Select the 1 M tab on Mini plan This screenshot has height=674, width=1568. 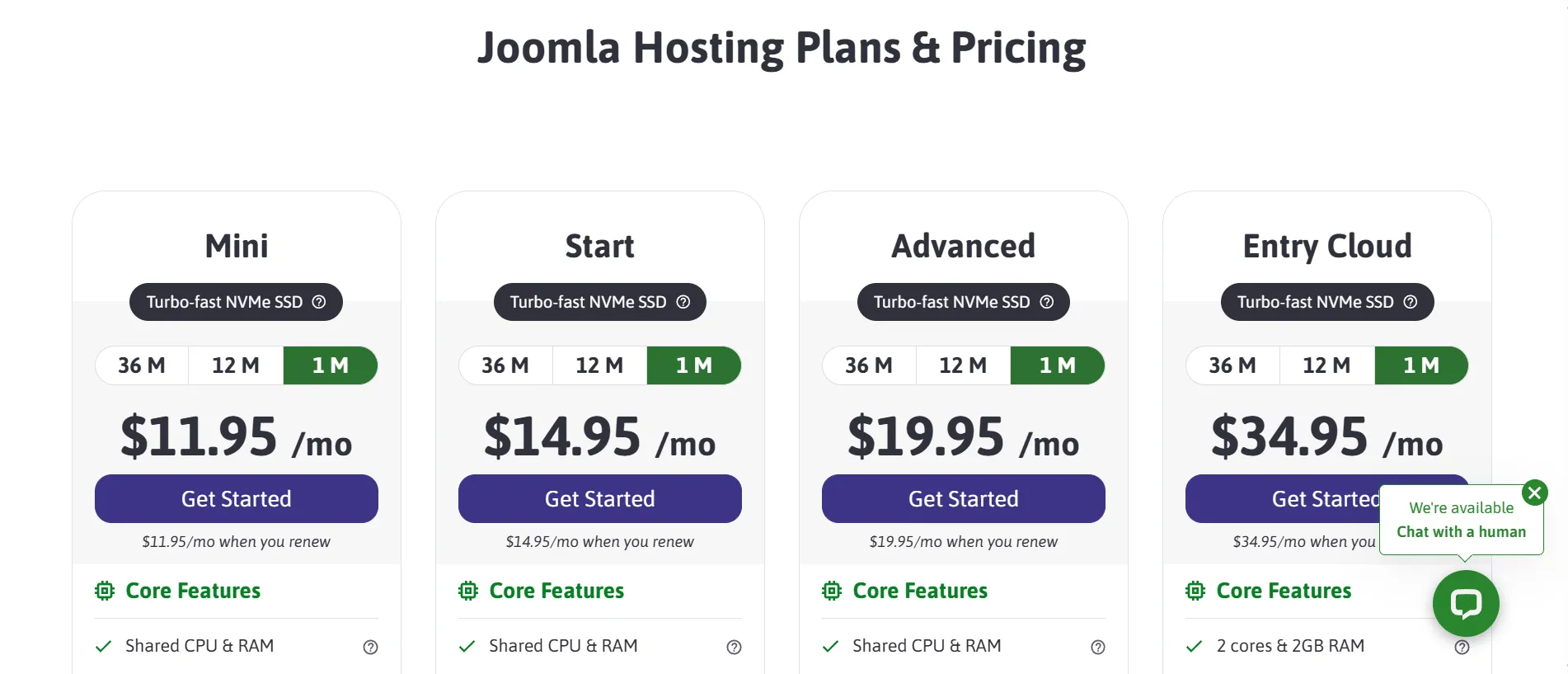click(x=330, y=365)
